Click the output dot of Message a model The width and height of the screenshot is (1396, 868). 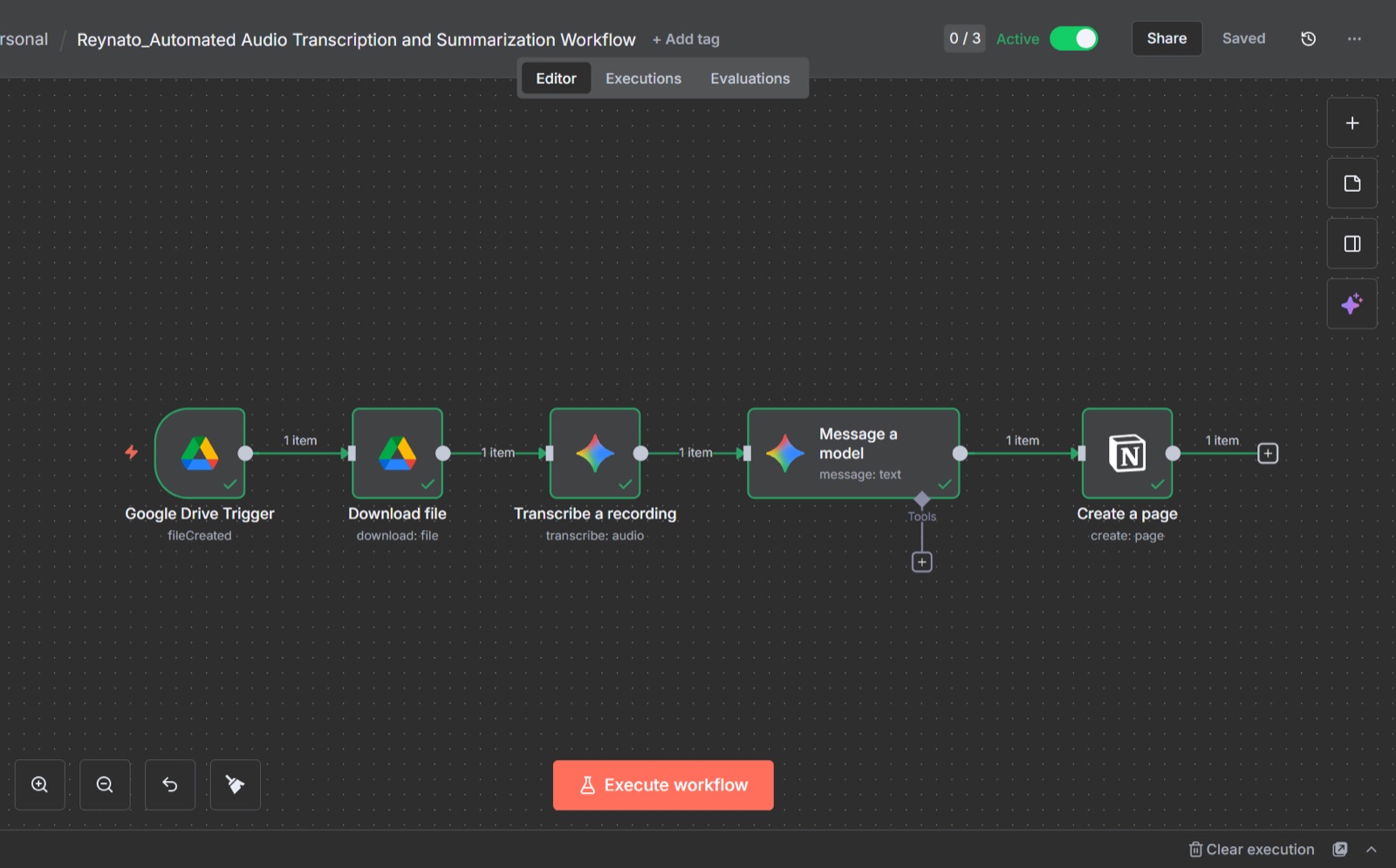coord(960,454)
